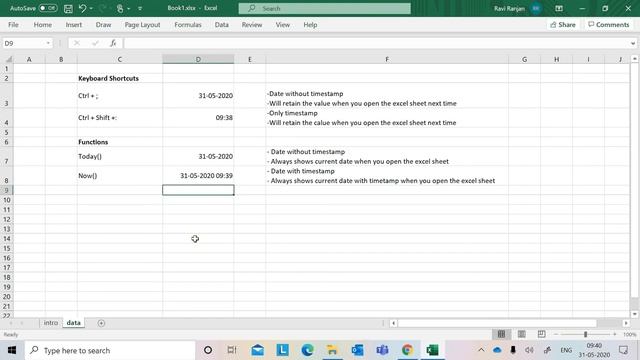Click zoom in plus button

[x=615, y=334]
